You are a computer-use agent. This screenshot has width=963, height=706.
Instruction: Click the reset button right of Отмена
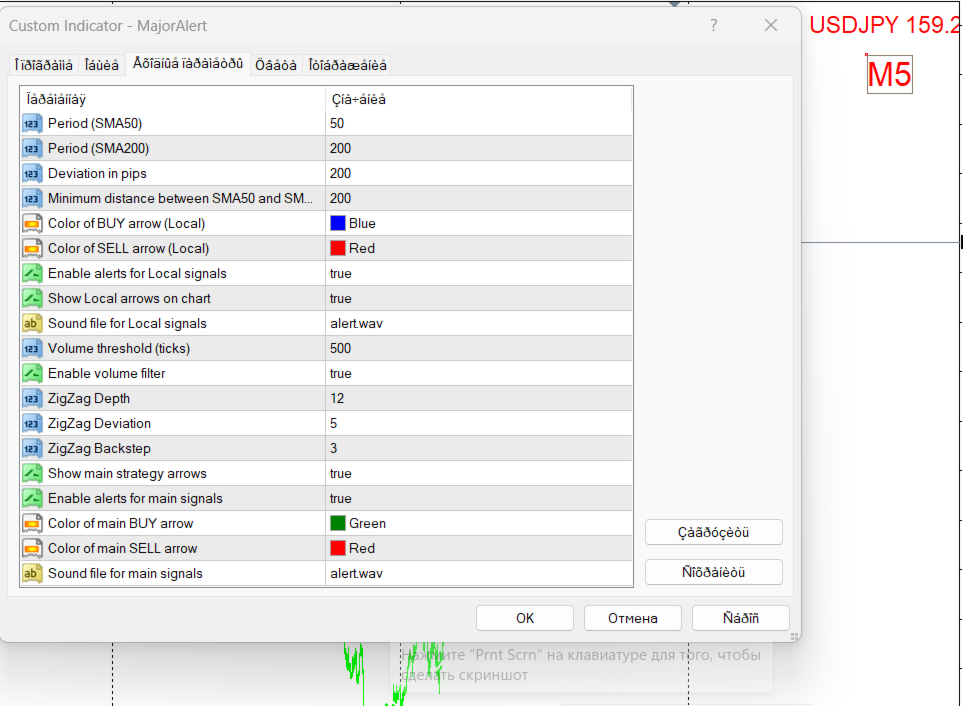[741, 618]
